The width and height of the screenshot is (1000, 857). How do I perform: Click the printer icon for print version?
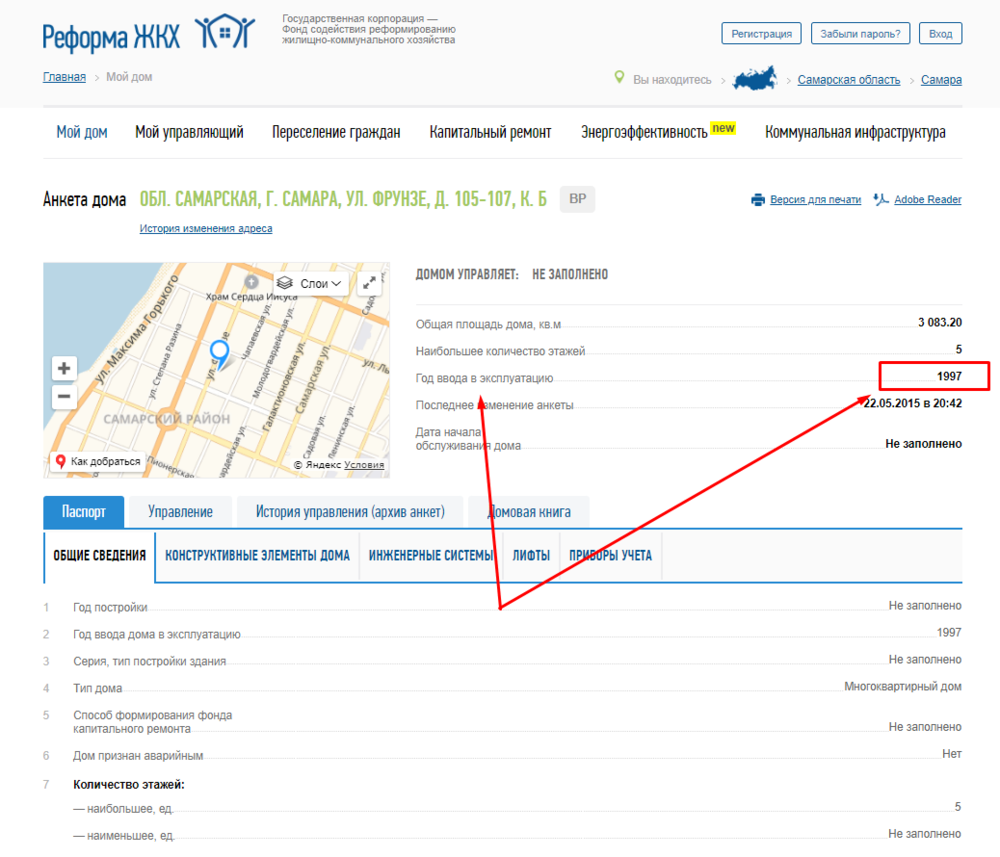[x=758, y=200]
